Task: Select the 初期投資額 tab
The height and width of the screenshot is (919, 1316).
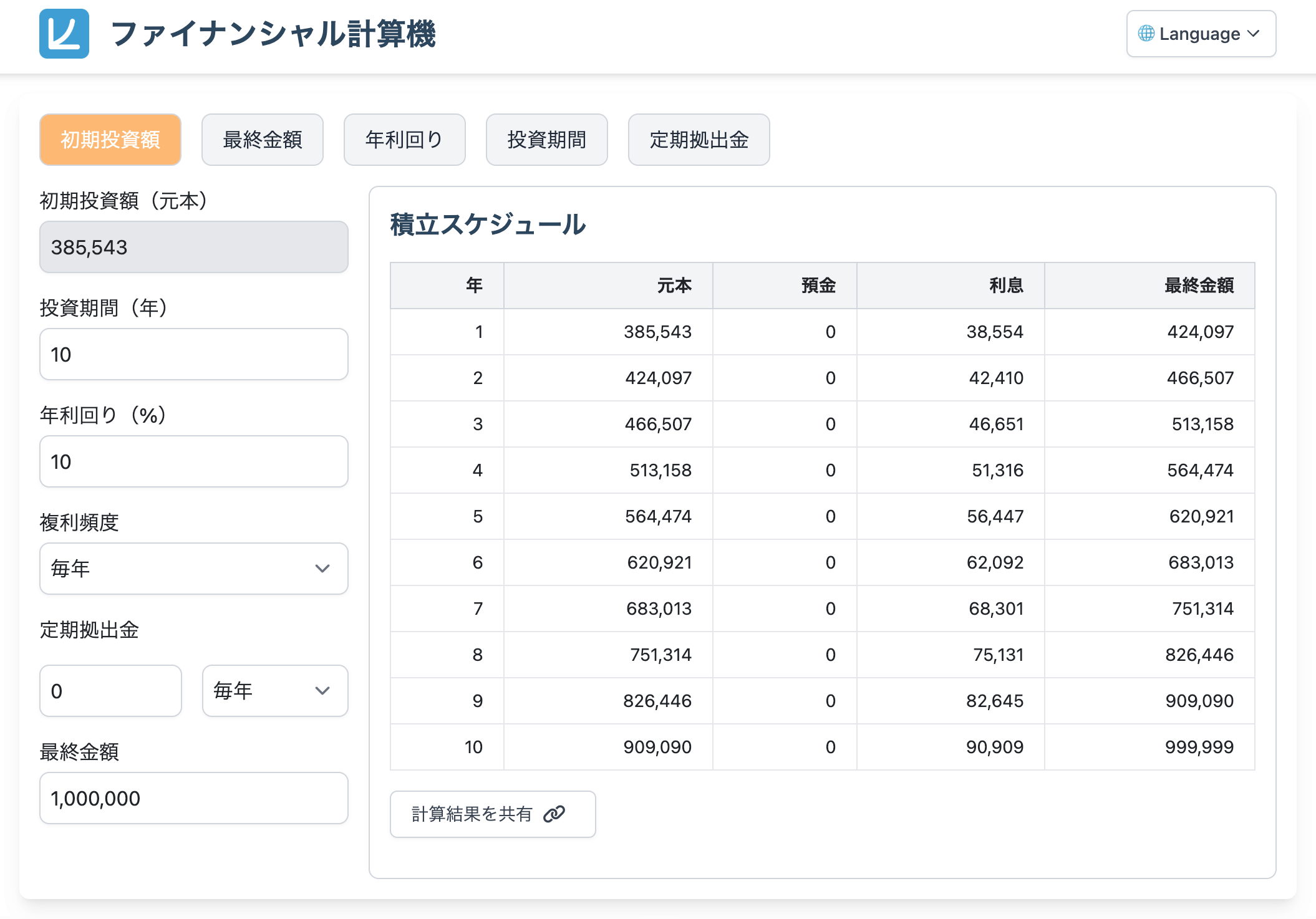Action: point(110,140)
